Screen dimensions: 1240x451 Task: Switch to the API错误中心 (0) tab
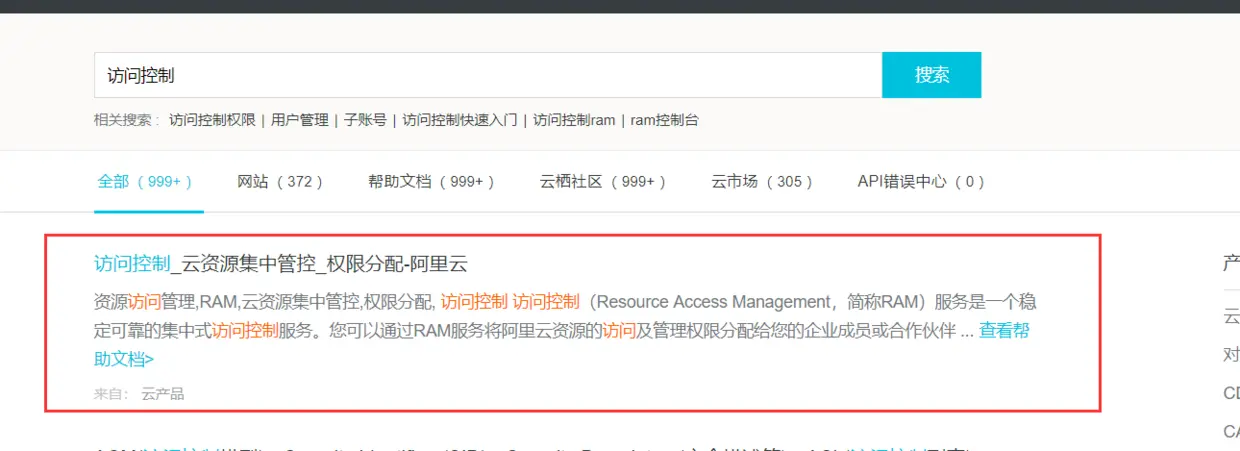pos(922,182)
